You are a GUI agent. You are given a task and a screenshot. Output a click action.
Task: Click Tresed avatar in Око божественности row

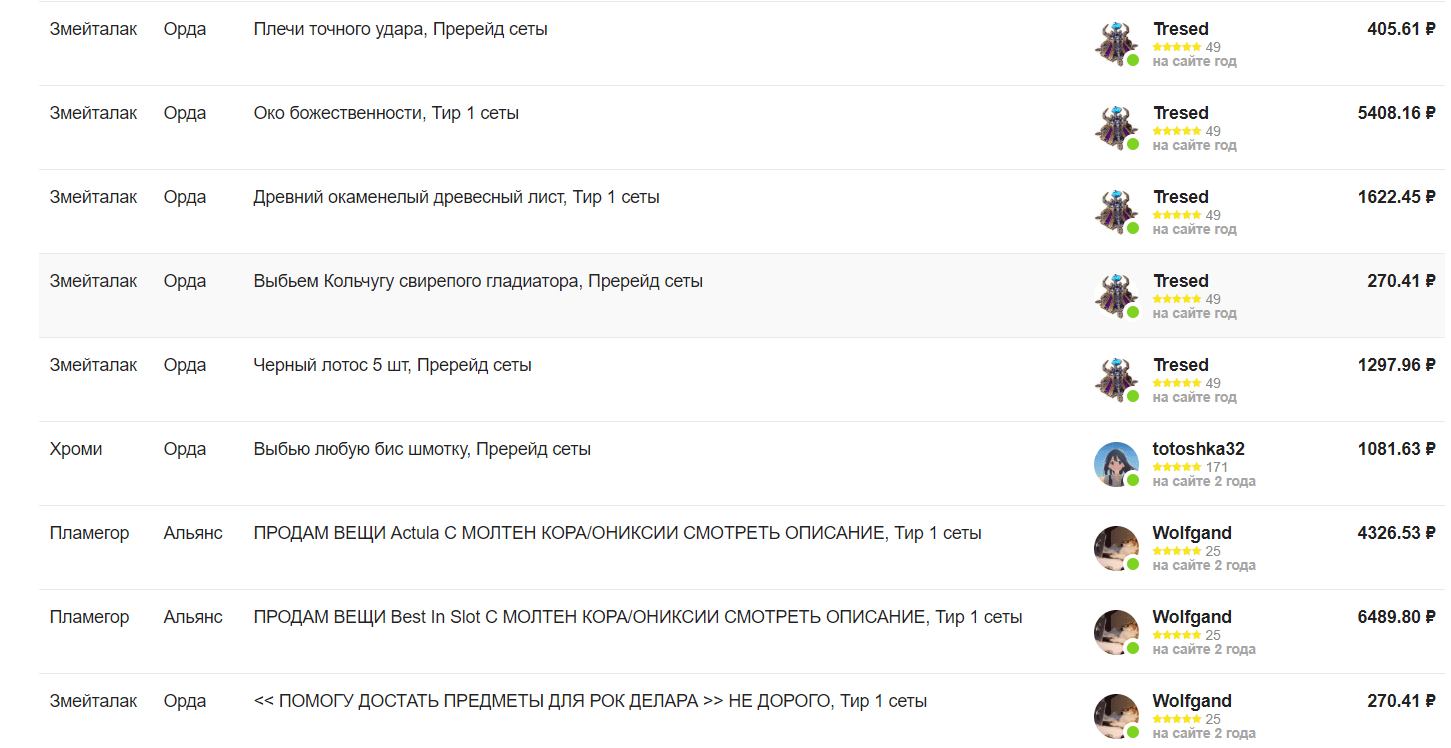(1116, 128)
